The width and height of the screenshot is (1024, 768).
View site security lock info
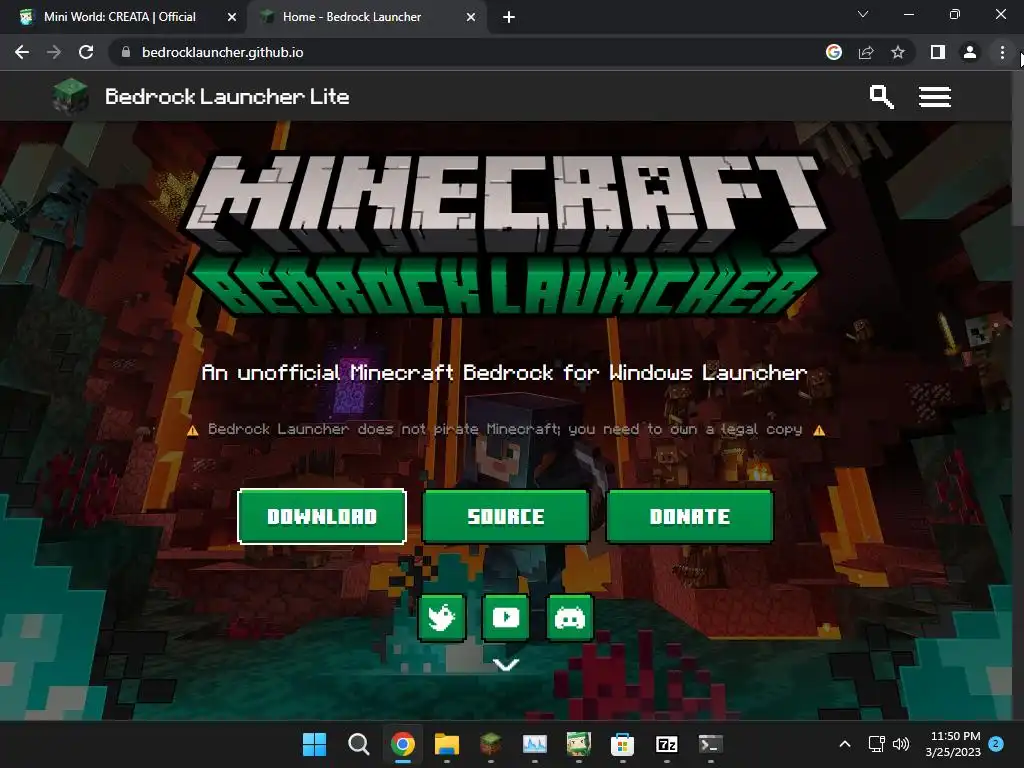tap(126, 52)
